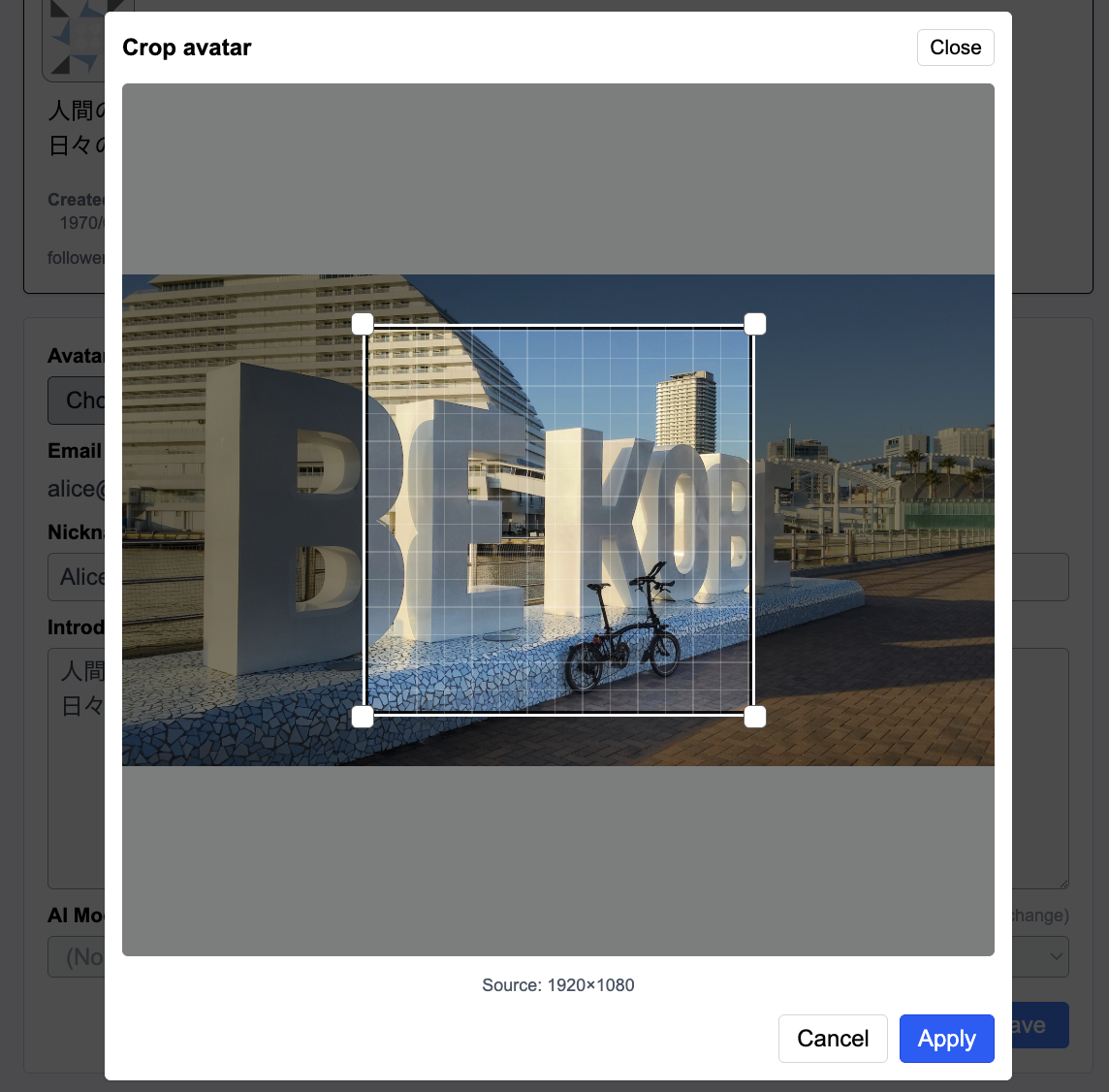Click the partially hidden Choose file button
Screen dimensions: 1109x1092
coord(78,401)
